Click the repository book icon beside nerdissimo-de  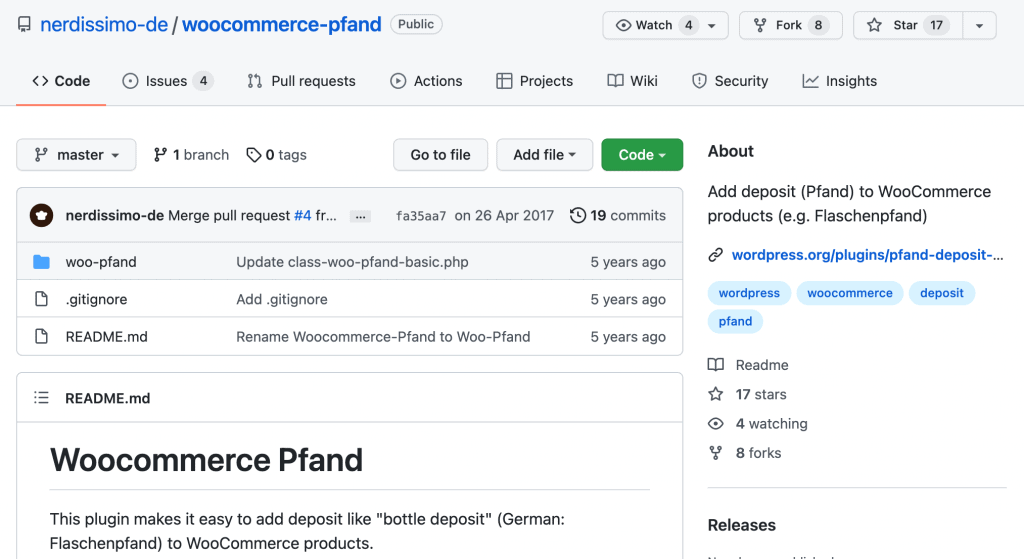pos(24,25)
